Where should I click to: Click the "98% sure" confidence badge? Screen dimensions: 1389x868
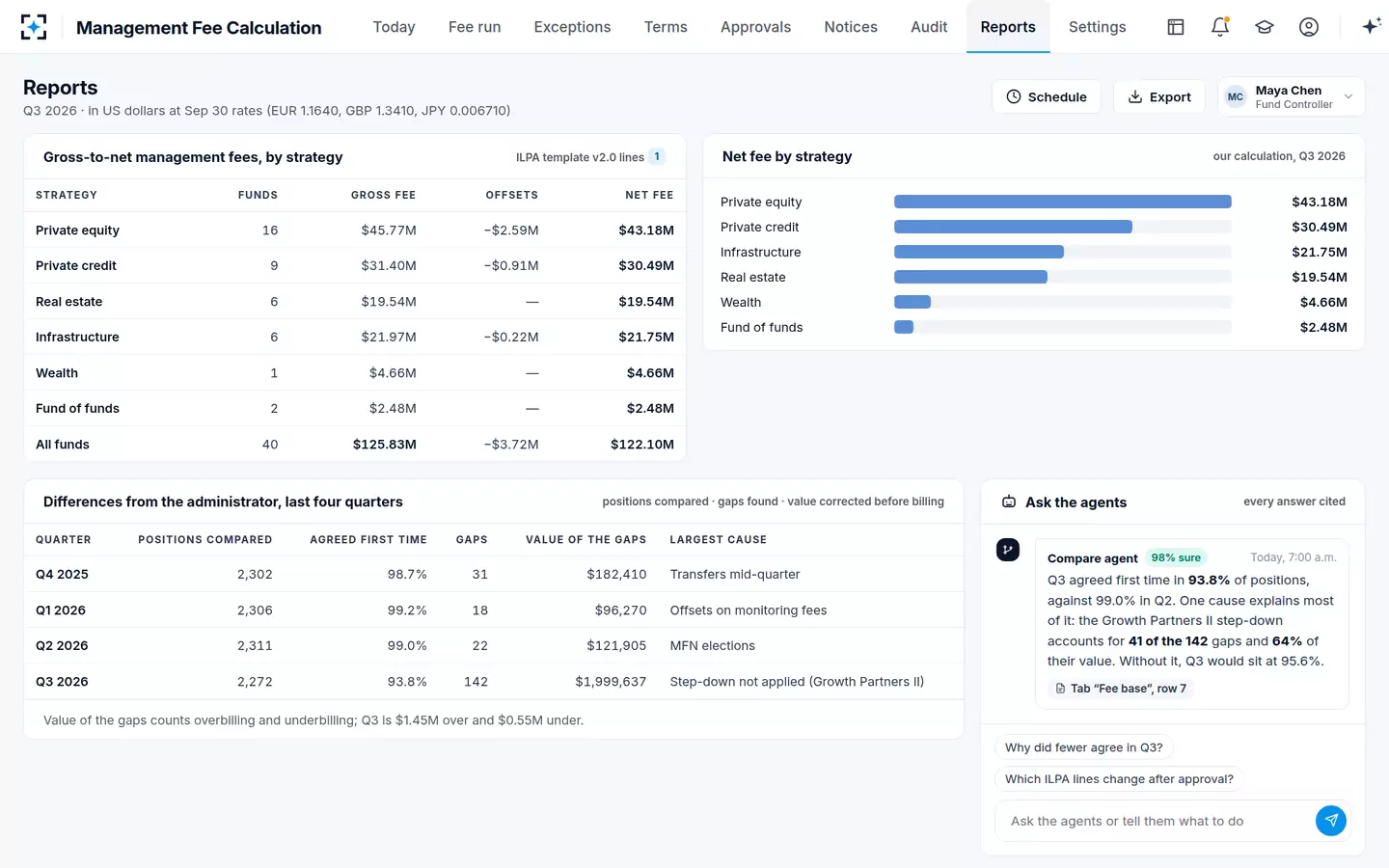tap(1176, 557)
